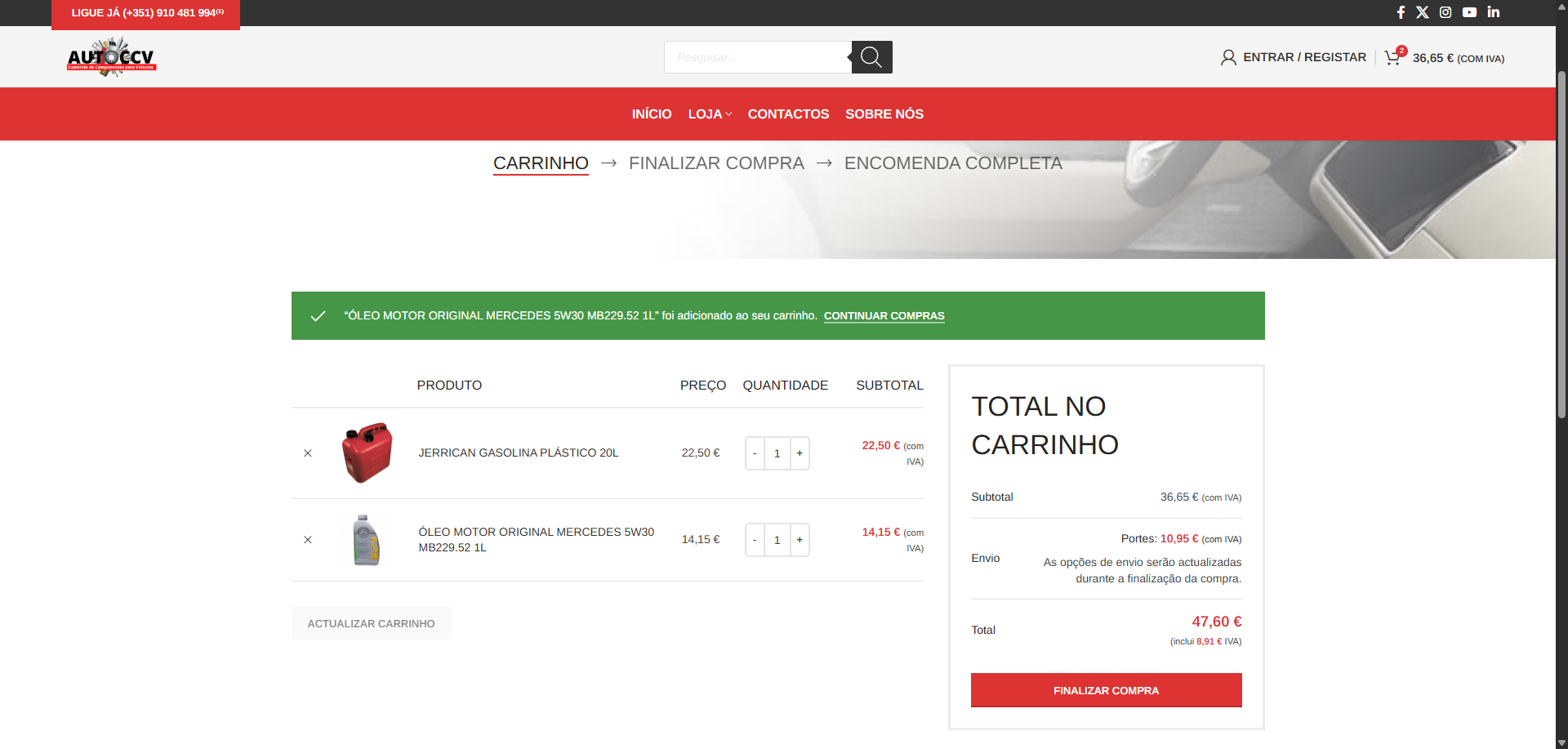Select the FINALIZAR COMPRA checkout step
This screenshot has width=1568, height=749.
[716, 163]
